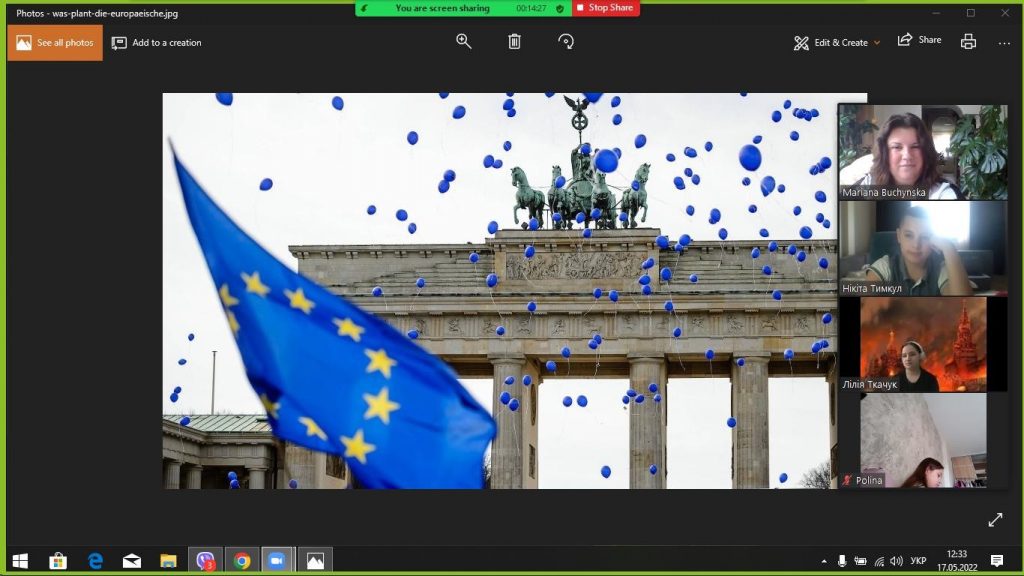Image resolution: width=1024 pixels, height=576 pixels.
Task: Open the Mail app from the taskbar
Action: click(132, 561)
